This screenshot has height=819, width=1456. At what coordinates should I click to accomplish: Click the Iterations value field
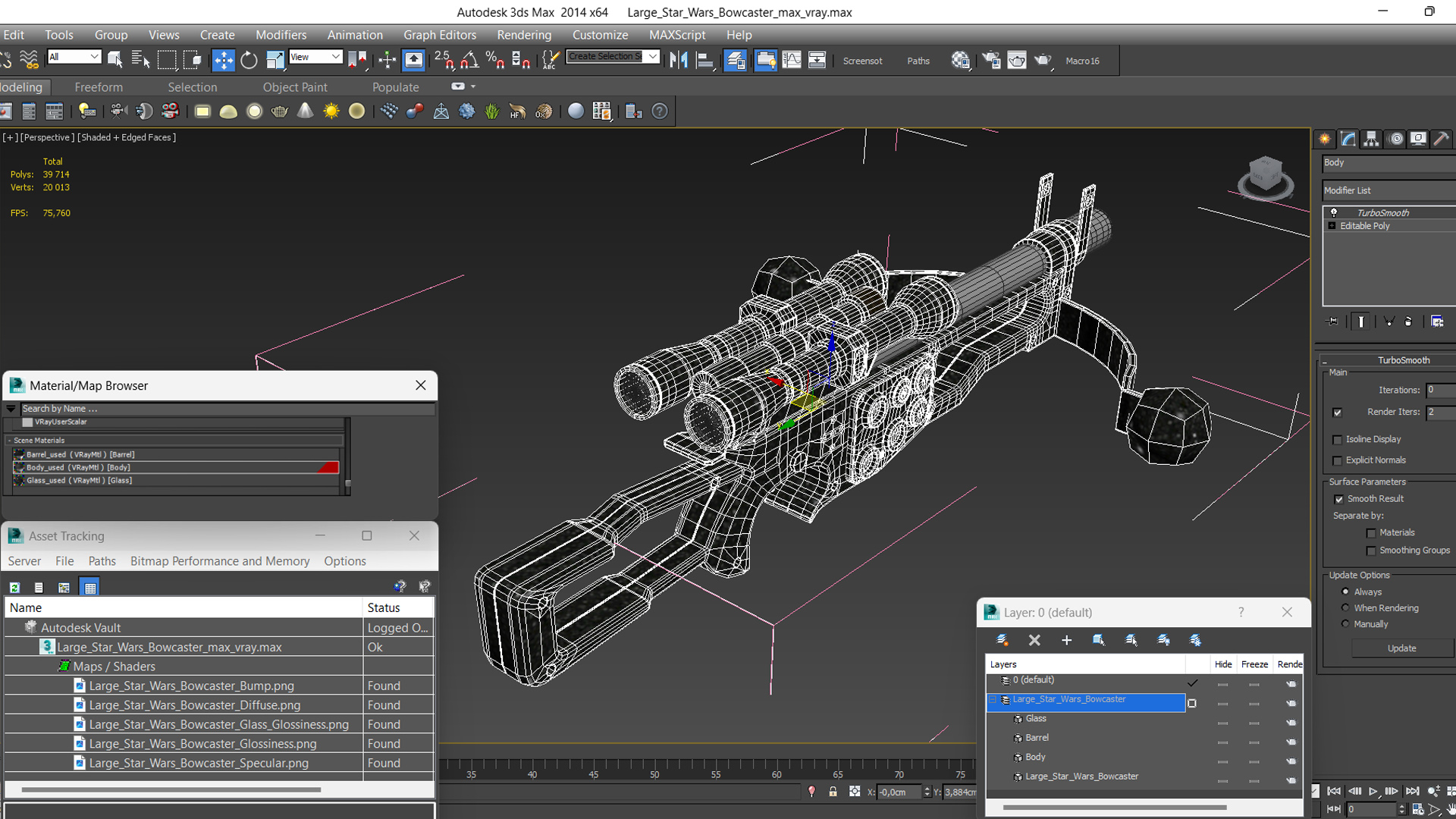[1440, 390]
